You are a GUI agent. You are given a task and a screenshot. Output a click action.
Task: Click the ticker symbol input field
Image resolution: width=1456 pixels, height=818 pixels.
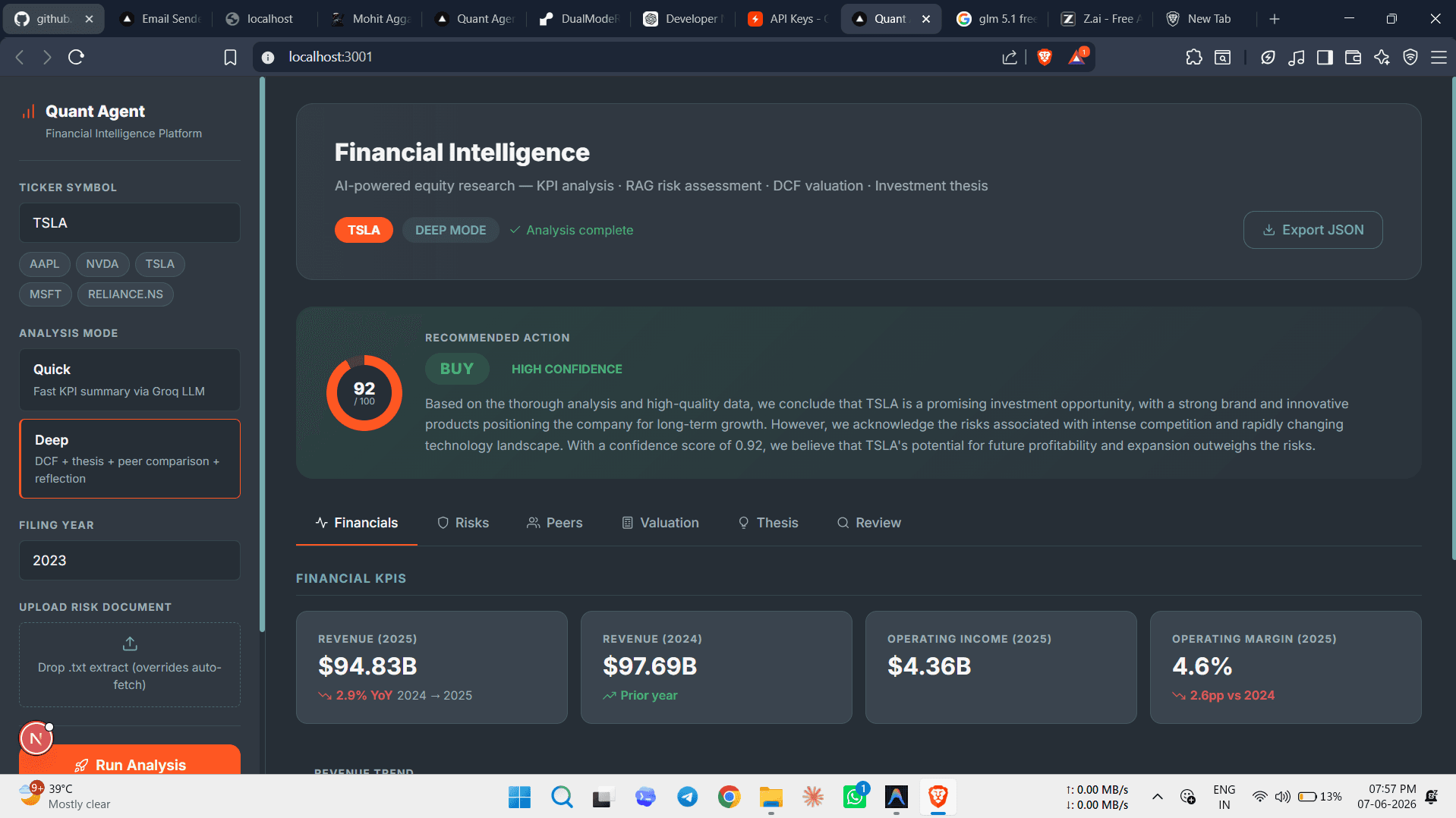pyautogui.click(x=130, y=223)
